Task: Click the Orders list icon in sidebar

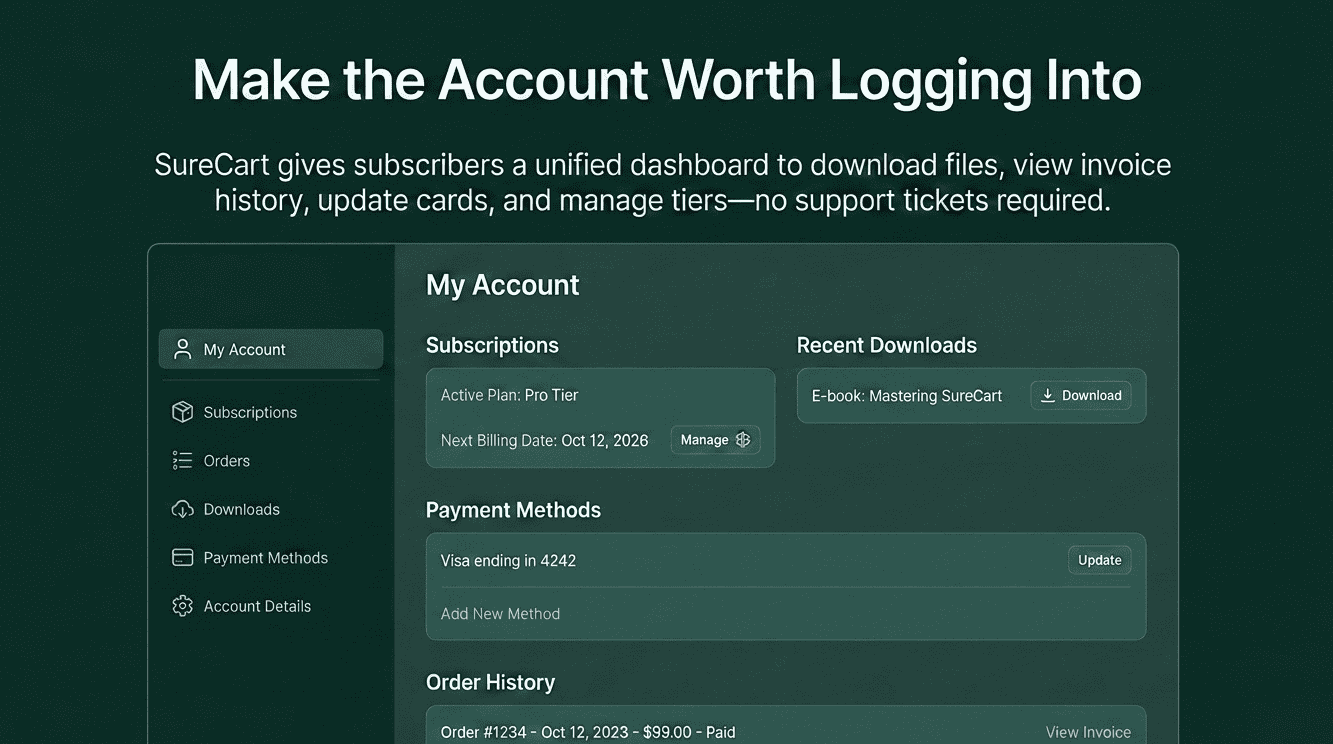Action: [x=182, y=460]
